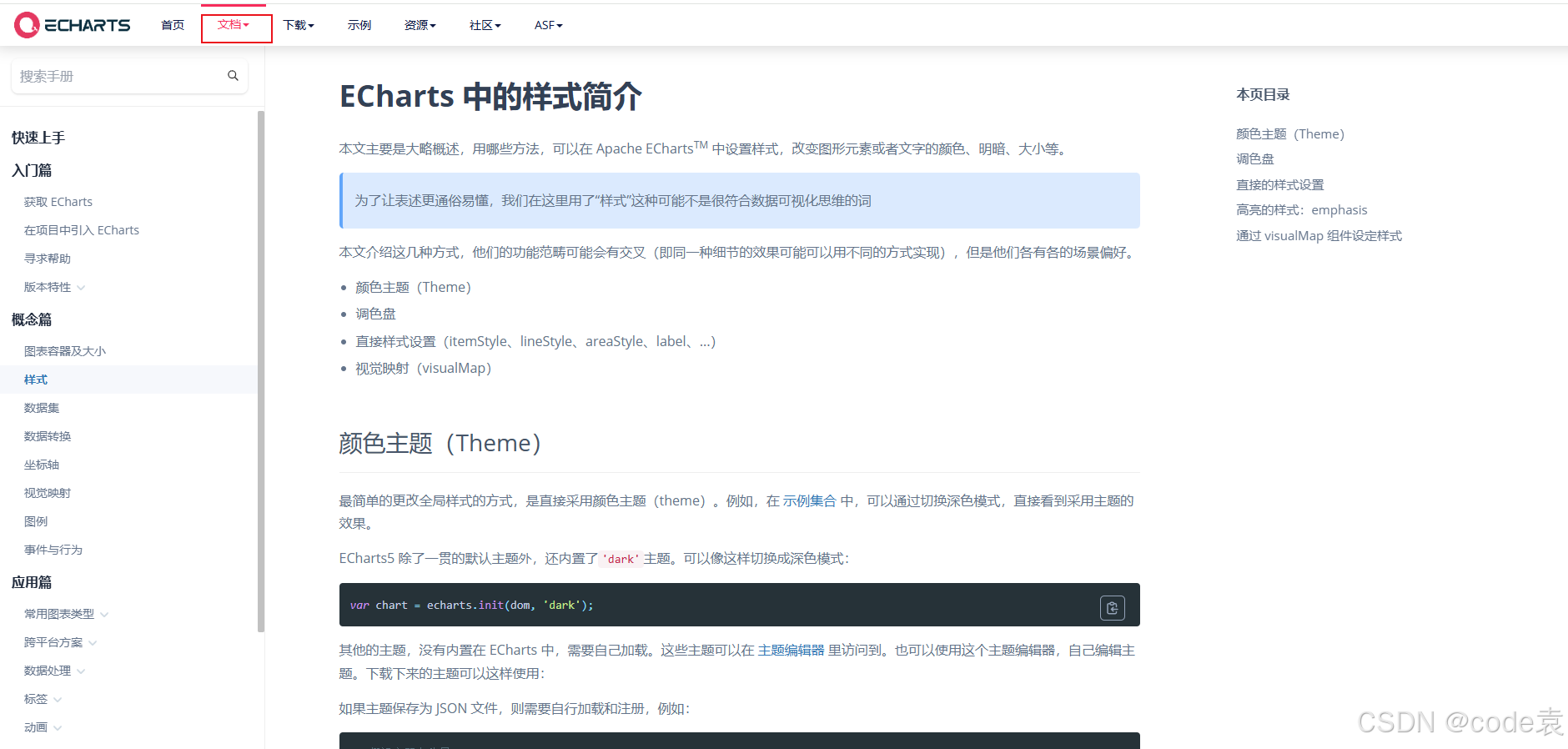Click the 应用篇 sidebar heading

pos(32,582)
